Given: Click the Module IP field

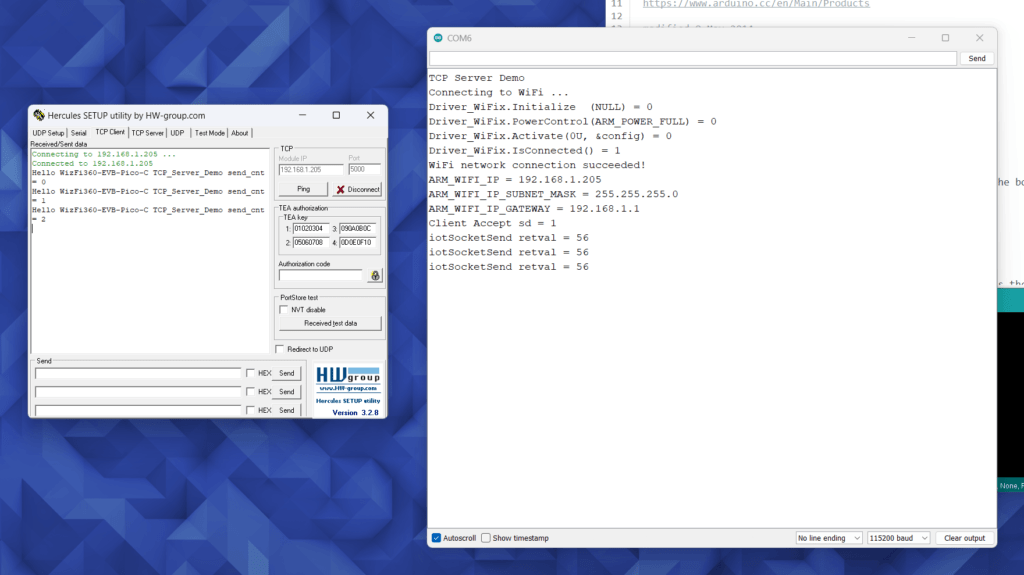Looking at the screenshot, I should click(x=310, y=169).
